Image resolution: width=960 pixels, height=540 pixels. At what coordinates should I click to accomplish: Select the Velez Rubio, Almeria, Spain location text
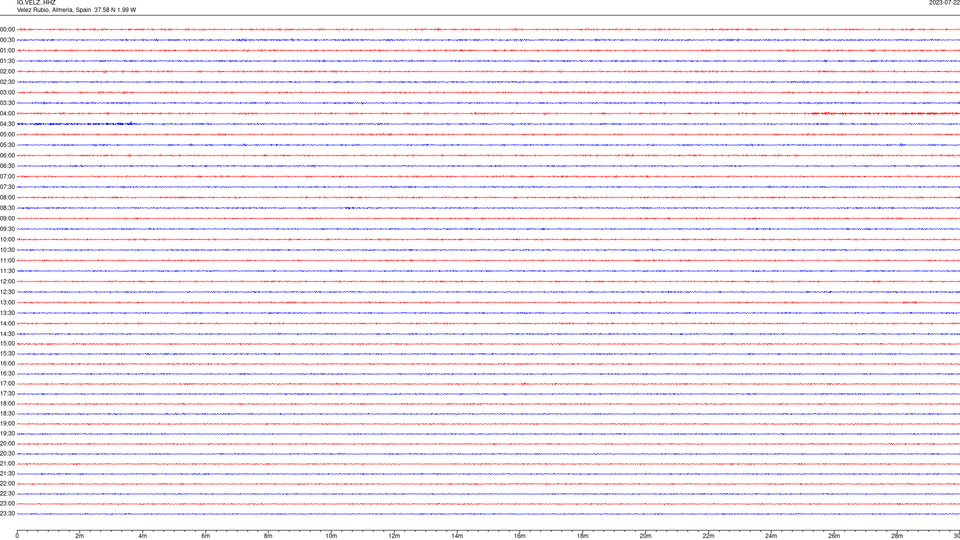click(54, 10)
